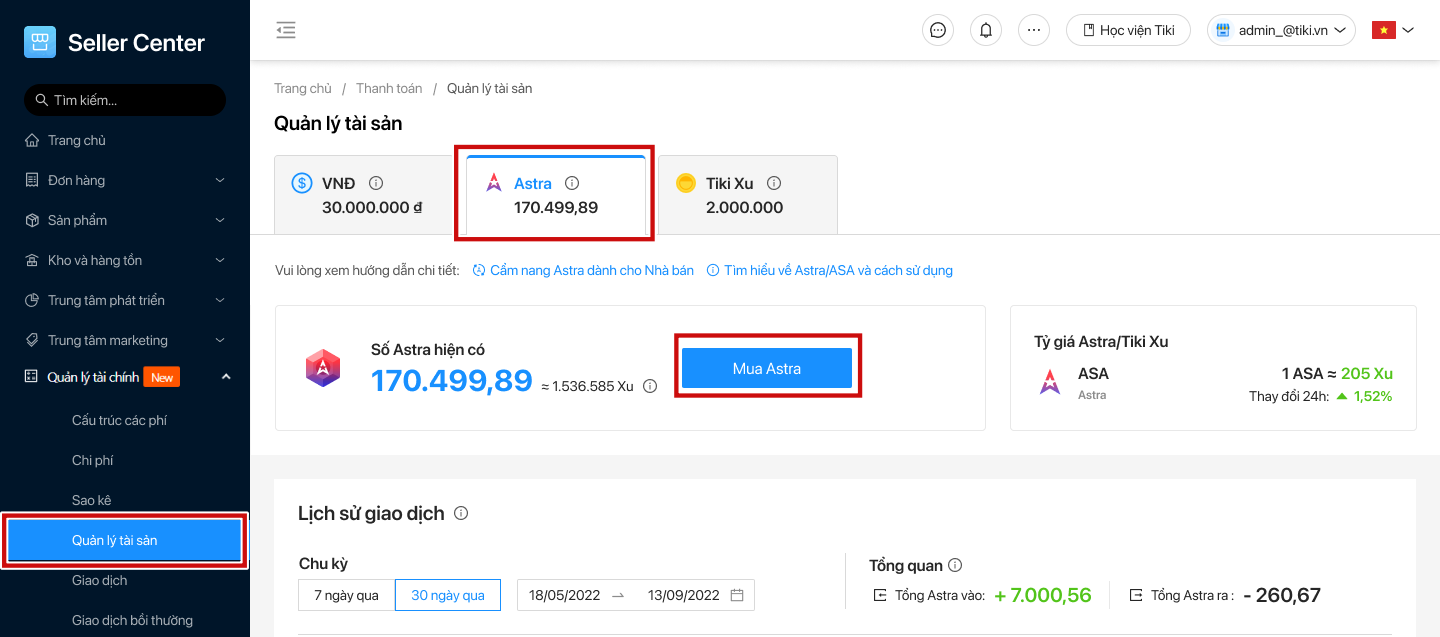This screenshot has width=1440, height=637.
Task: Open Học viện Tiki
Action: 1128,30
